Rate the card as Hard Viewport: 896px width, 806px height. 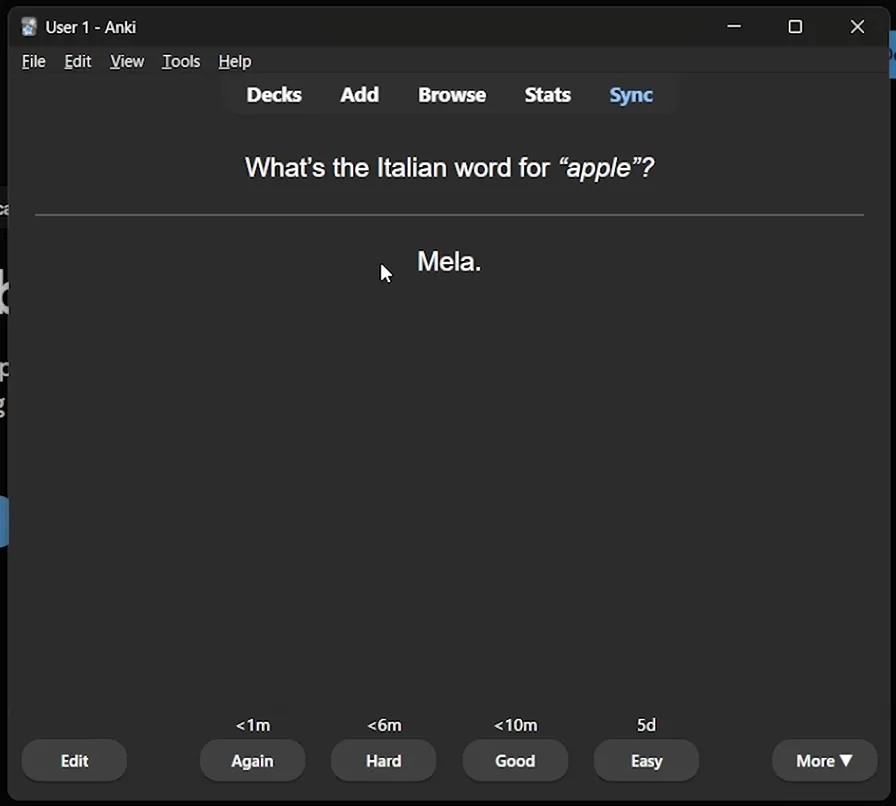(383, 760)
